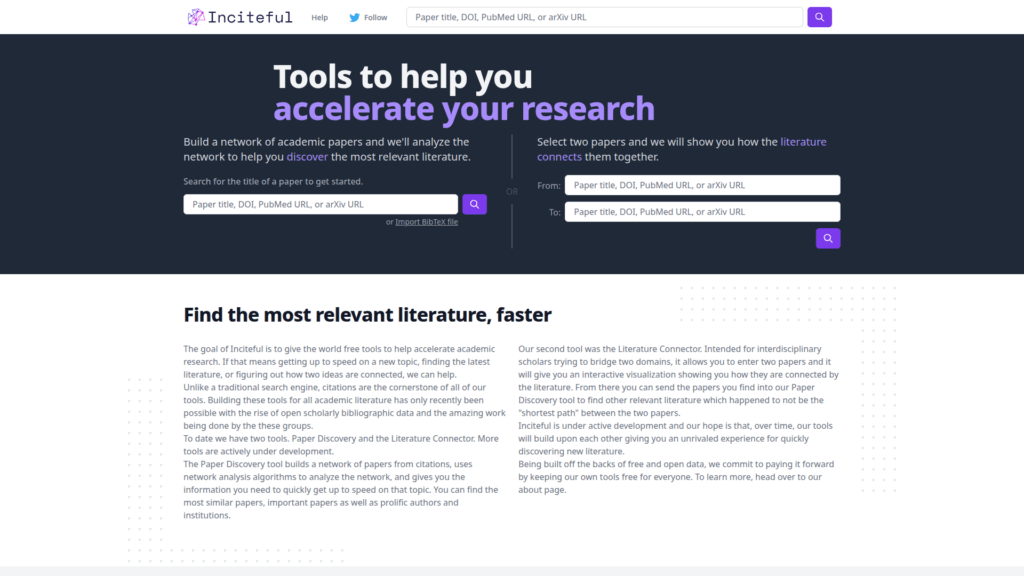The height and width of the screenshot is (576, 1024).
Task: Open the "literature connects" link
Action: click(803, 141)
